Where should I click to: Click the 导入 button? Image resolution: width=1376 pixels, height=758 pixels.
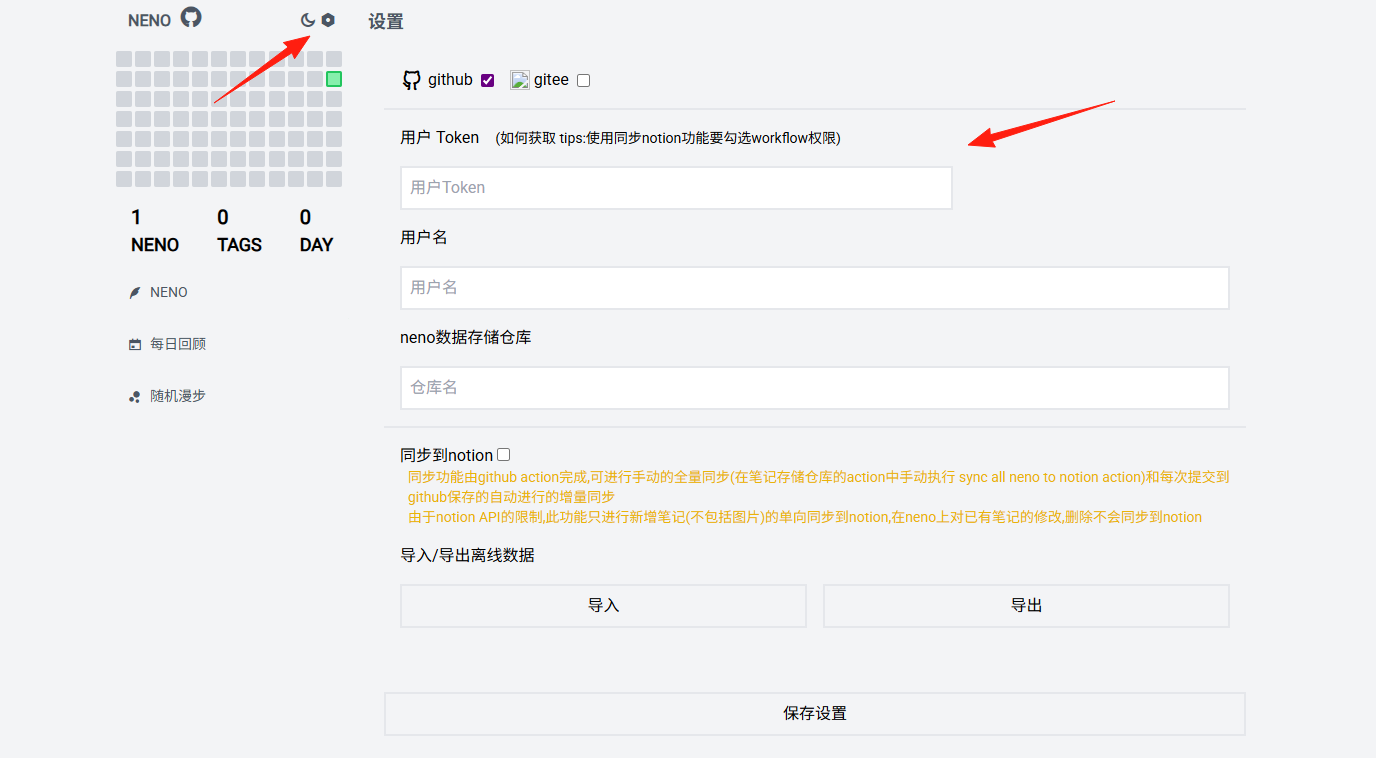click(603, 606)
